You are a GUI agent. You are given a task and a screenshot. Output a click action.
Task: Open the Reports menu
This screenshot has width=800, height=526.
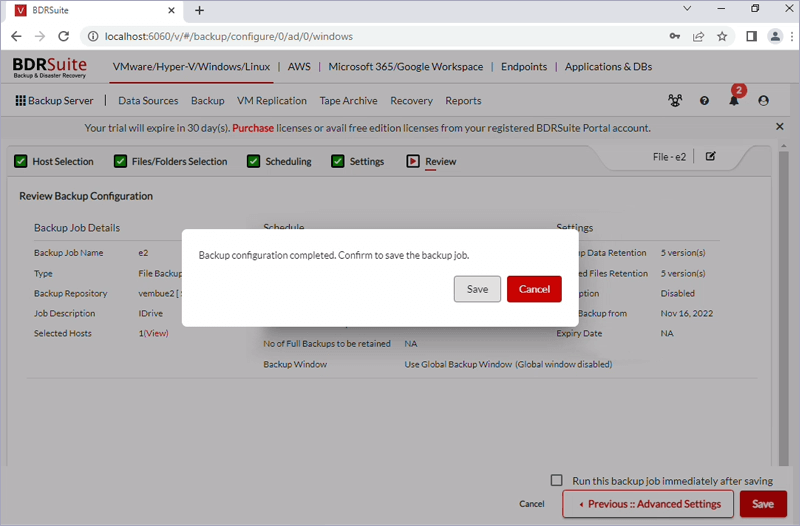tap(463, 101)
